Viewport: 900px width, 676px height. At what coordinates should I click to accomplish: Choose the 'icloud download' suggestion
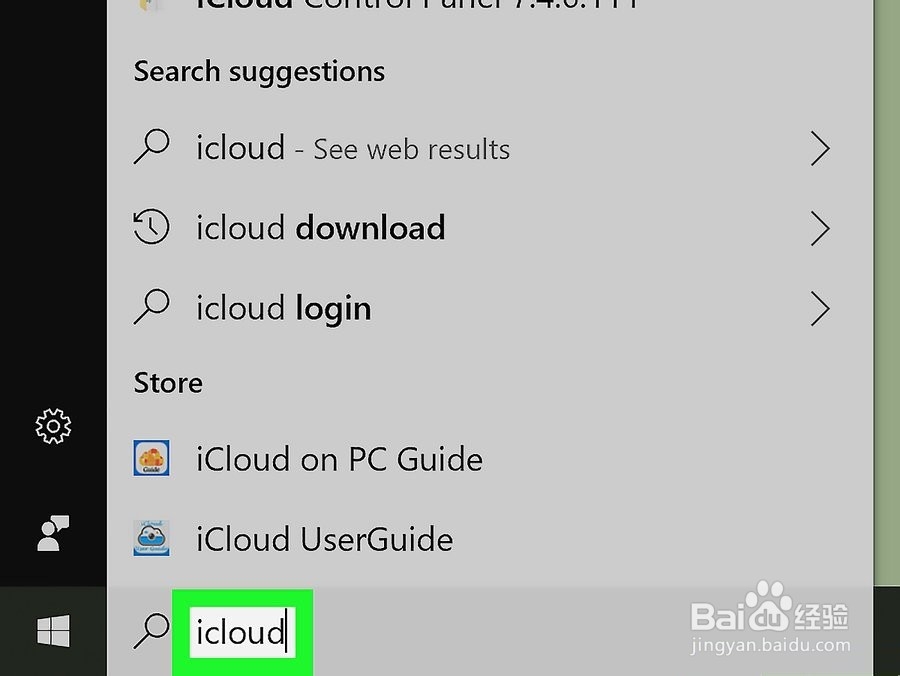tap(320, 228)
